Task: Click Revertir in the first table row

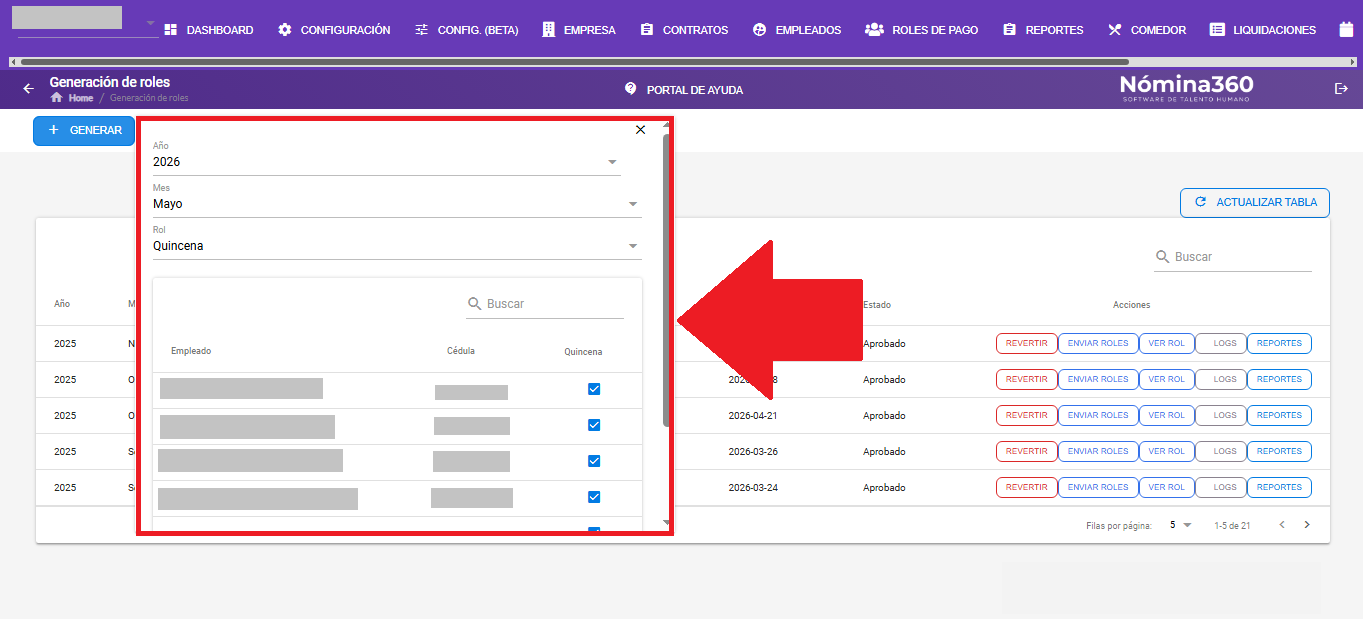Action: click(1026, 343)
